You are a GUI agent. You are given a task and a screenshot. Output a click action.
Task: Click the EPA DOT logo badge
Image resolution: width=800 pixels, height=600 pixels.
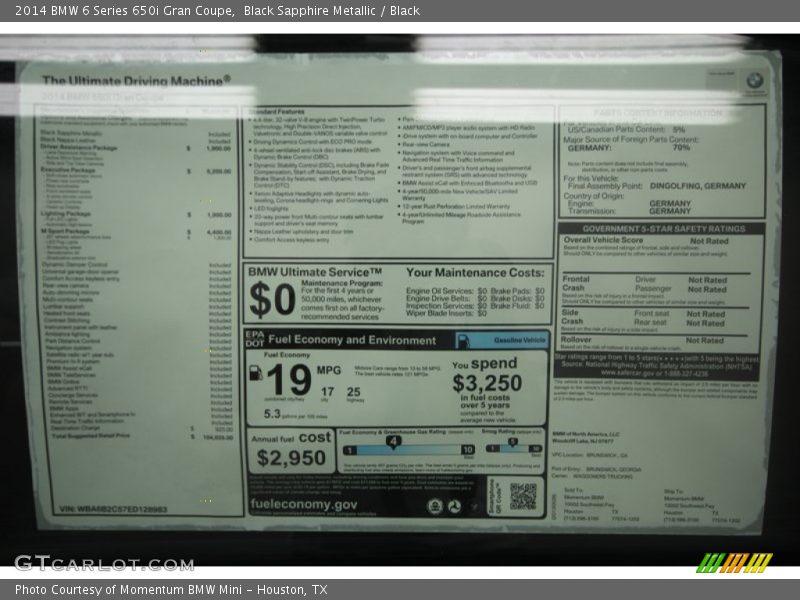pyautogui.click(x=255, y=339)
